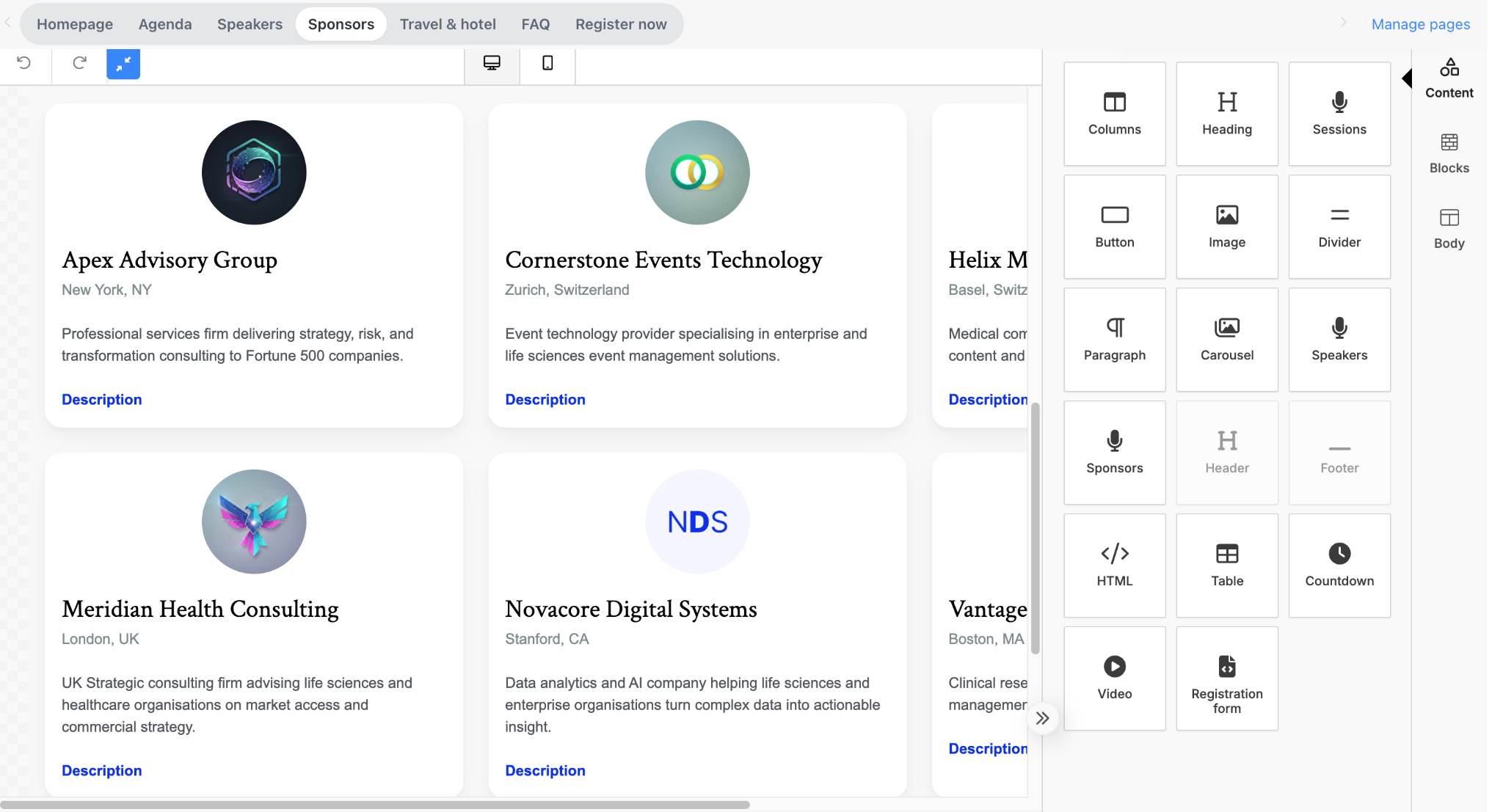The image size is (1503, 812).
Task: Select the Apex Advisory Group heading
Action: [170, 260]
